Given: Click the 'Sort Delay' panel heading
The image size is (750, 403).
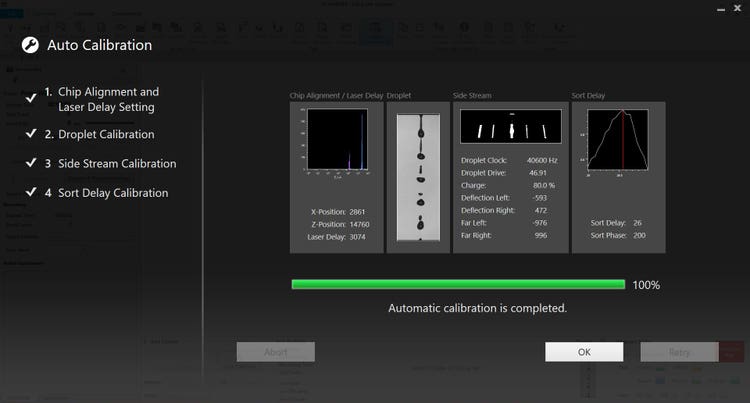Looking at the screenshot, I should pyautogui.click(x=588, y=95).
